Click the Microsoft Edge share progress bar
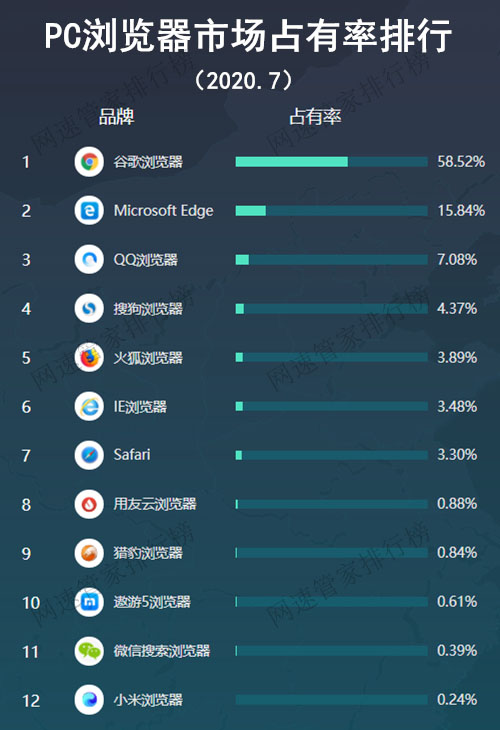 point(331,211)
